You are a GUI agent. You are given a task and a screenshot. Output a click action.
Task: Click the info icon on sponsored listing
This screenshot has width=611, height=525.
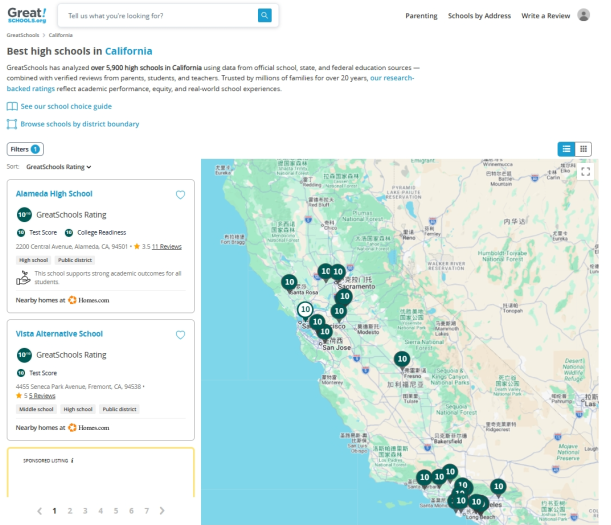tap(72, 461)
